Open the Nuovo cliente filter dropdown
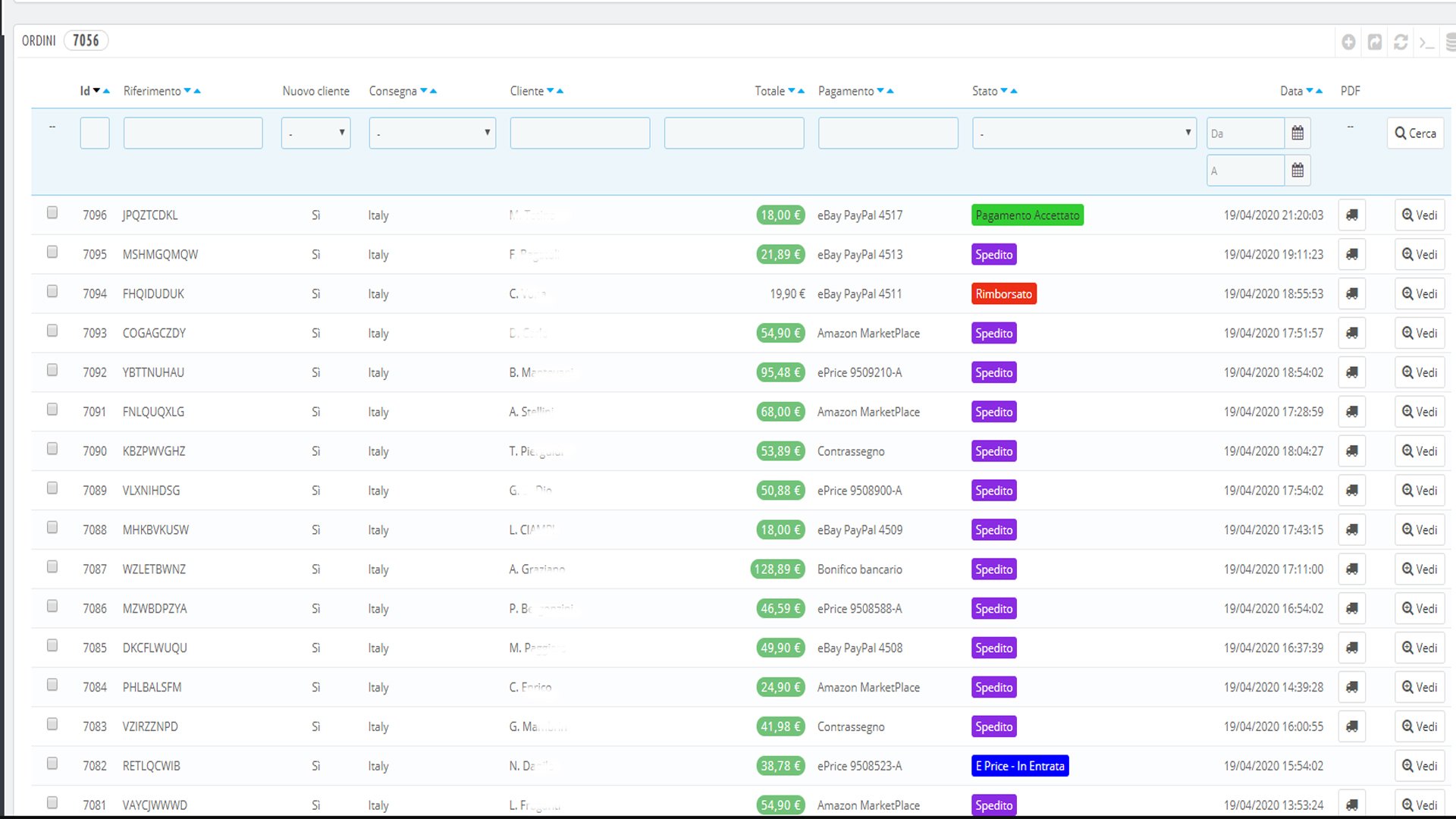This screenshot has width=1456, height=819. click(315, 133)
